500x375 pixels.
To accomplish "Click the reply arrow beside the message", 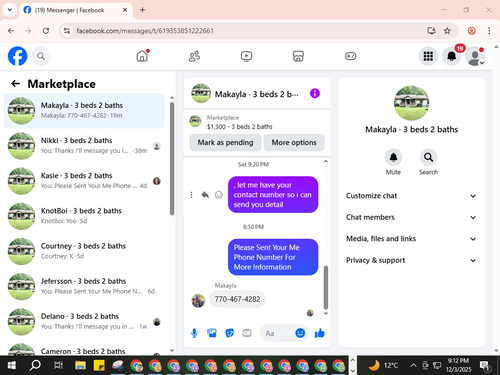I will click(x=205, y=195).
